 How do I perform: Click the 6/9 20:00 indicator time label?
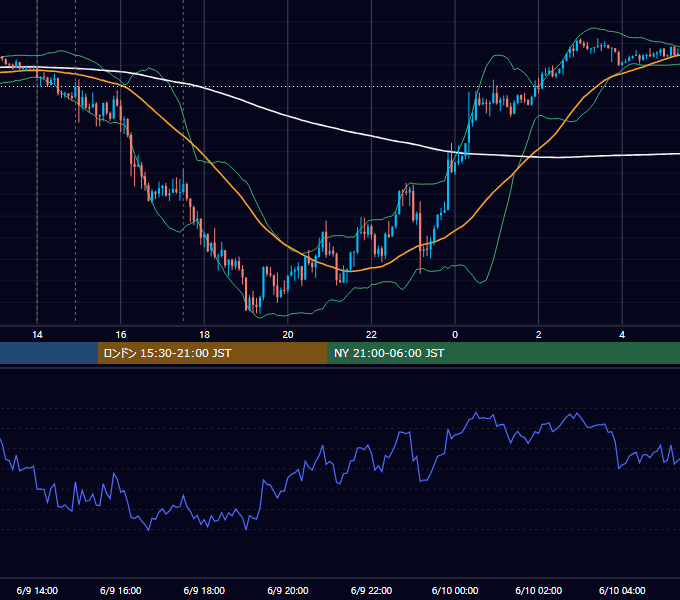click(x=288, y=590)
